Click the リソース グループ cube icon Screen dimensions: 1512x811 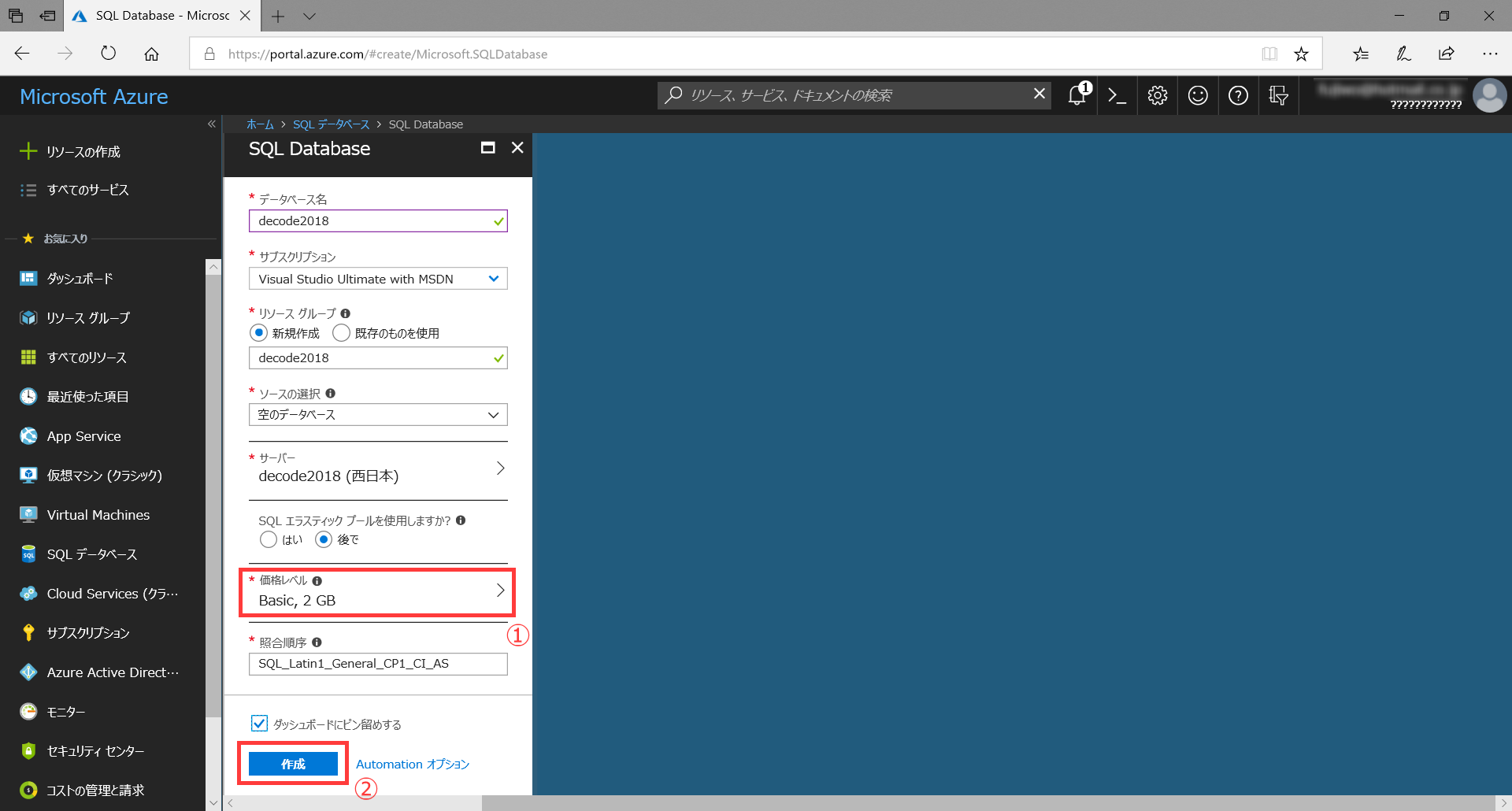[28, 317]
